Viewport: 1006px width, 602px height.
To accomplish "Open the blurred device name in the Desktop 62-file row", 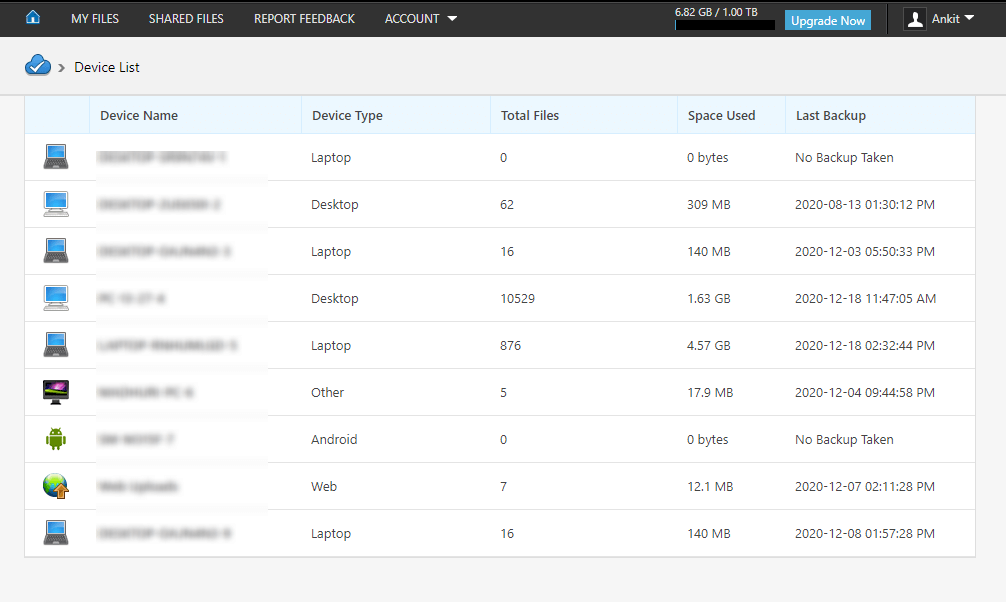I will tap(159, 204).
